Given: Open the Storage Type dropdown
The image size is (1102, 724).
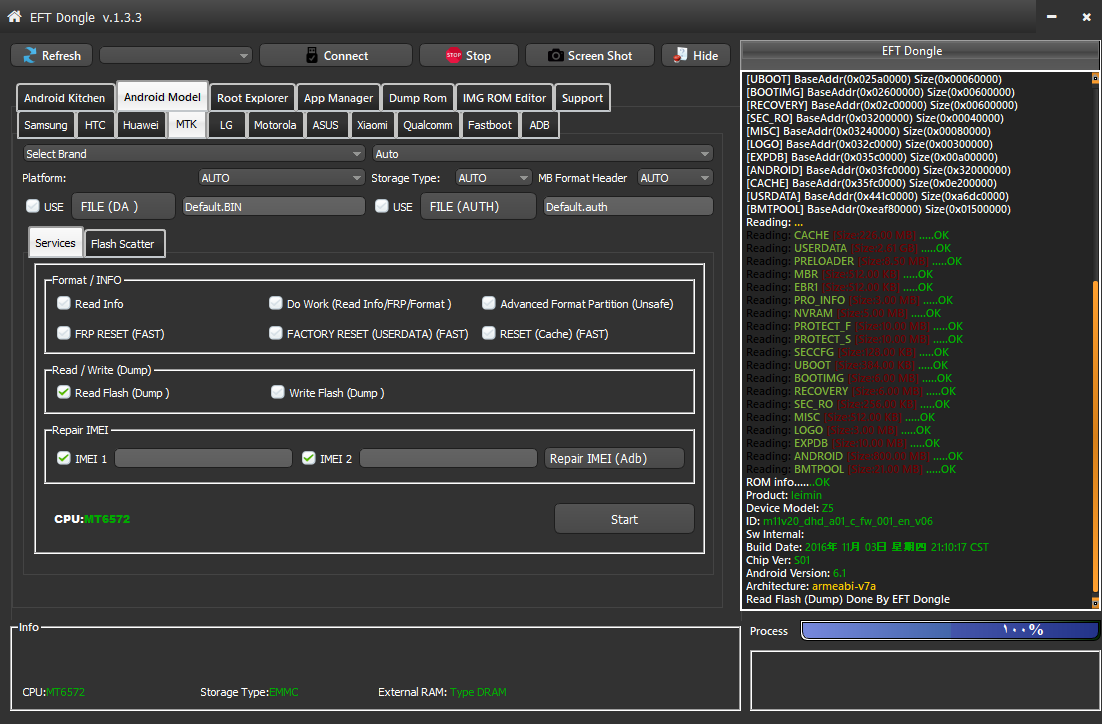Looking at the screenshot, I should coord(493,178).
